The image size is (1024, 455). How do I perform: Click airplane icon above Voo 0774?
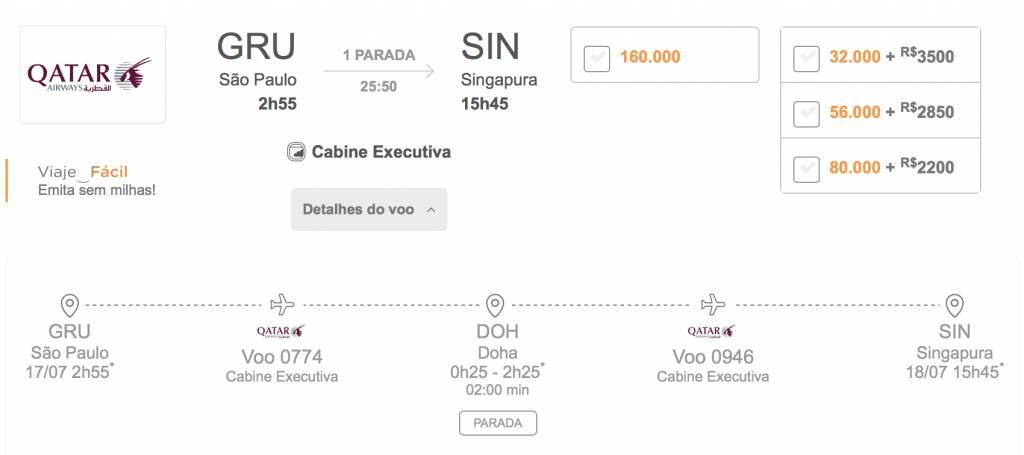click(x=282, y=304)
